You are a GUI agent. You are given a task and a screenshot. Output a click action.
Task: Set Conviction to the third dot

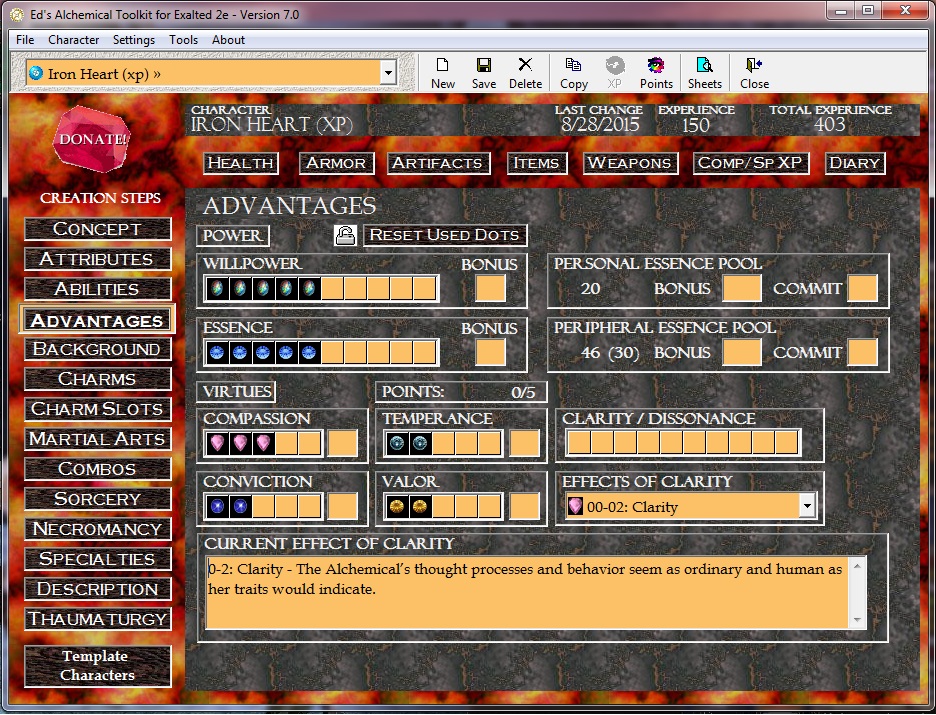263,507
